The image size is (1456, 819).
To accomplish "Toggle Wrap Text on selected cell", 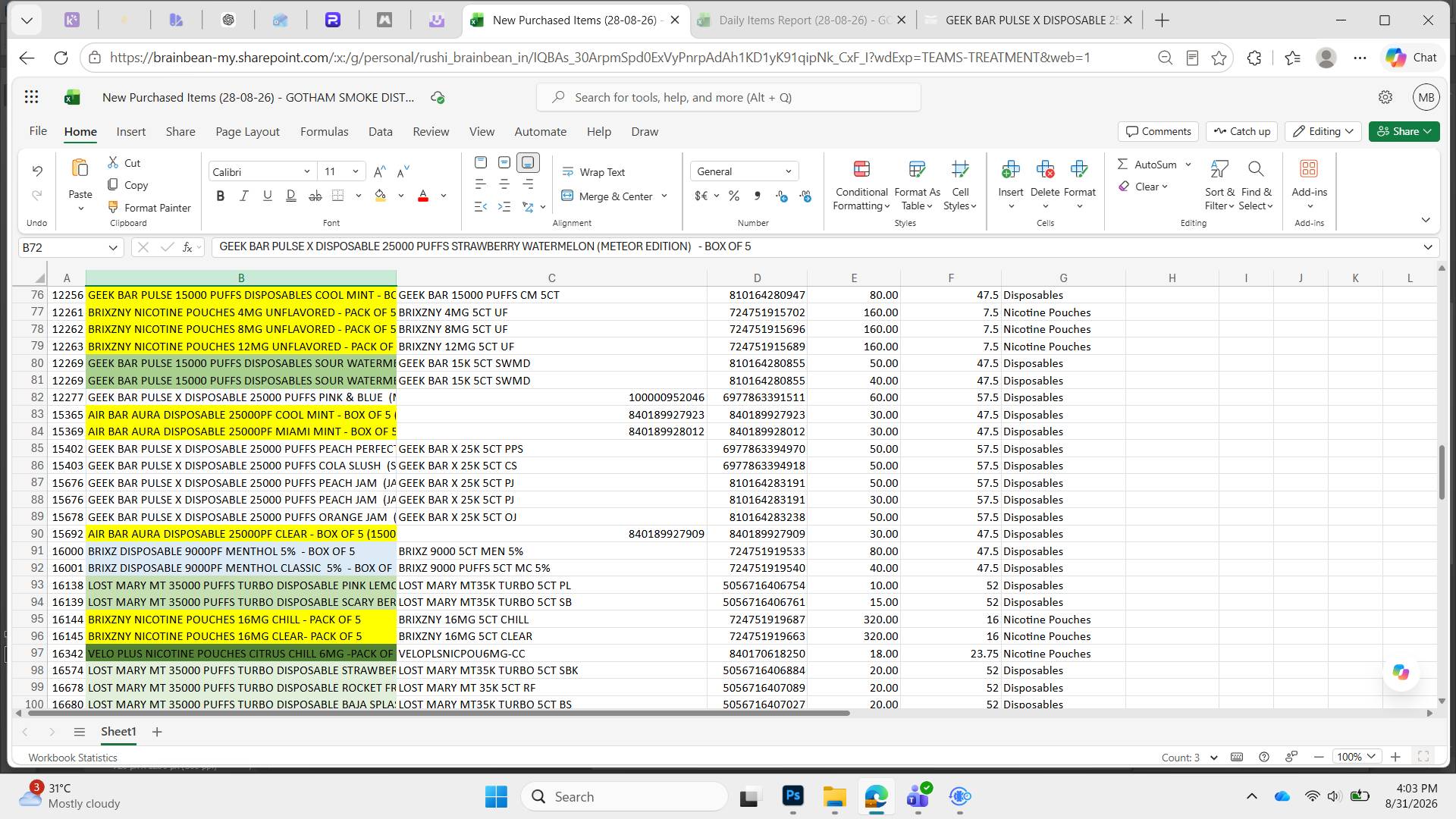I will [594, 172].
